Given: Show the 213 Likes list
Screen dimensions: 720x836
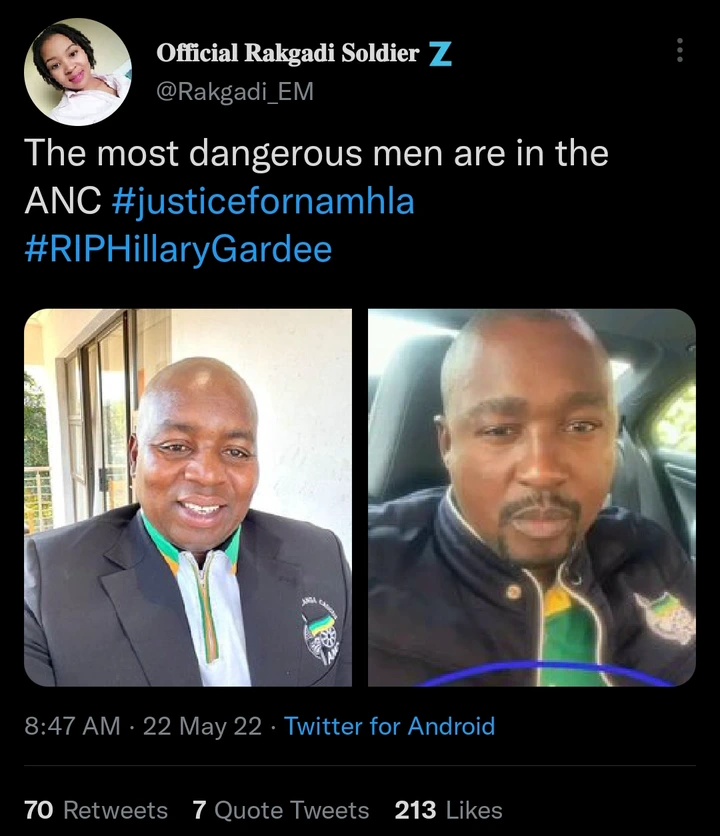Looking at the screenshot, I should coord(449,810).
